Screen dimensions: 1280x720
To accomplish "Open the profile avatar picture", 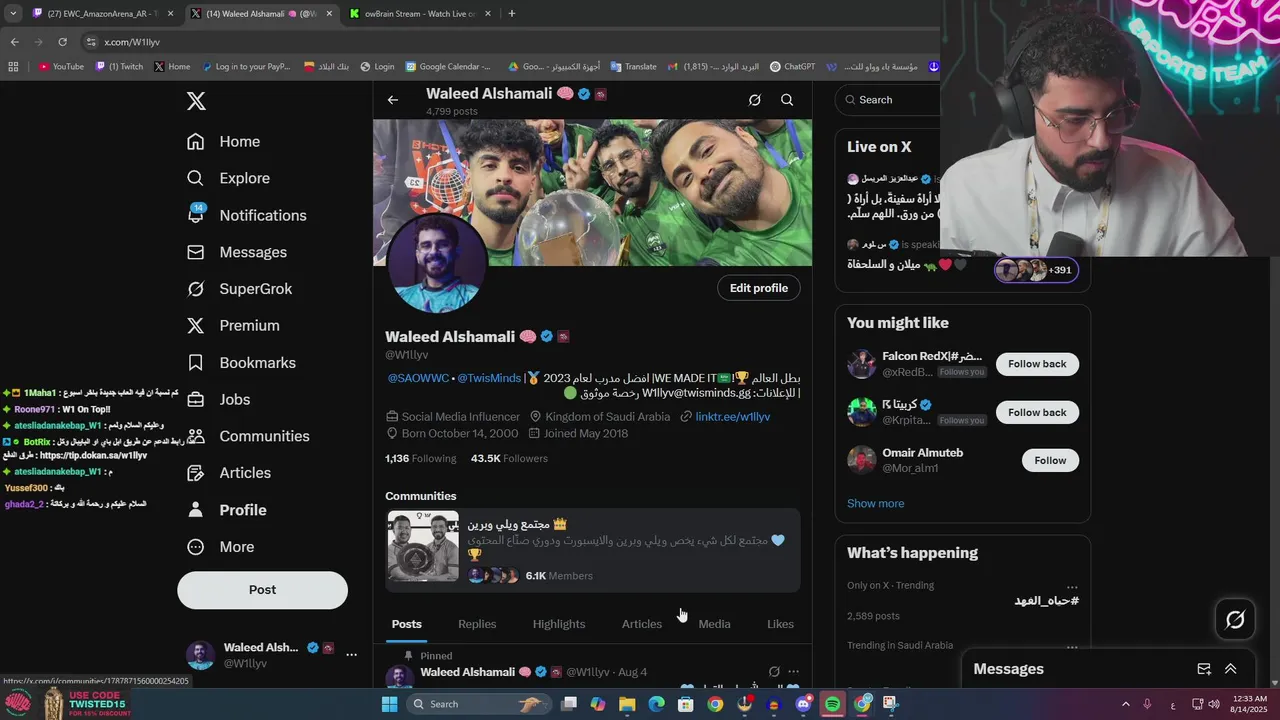I will [437, 263].
